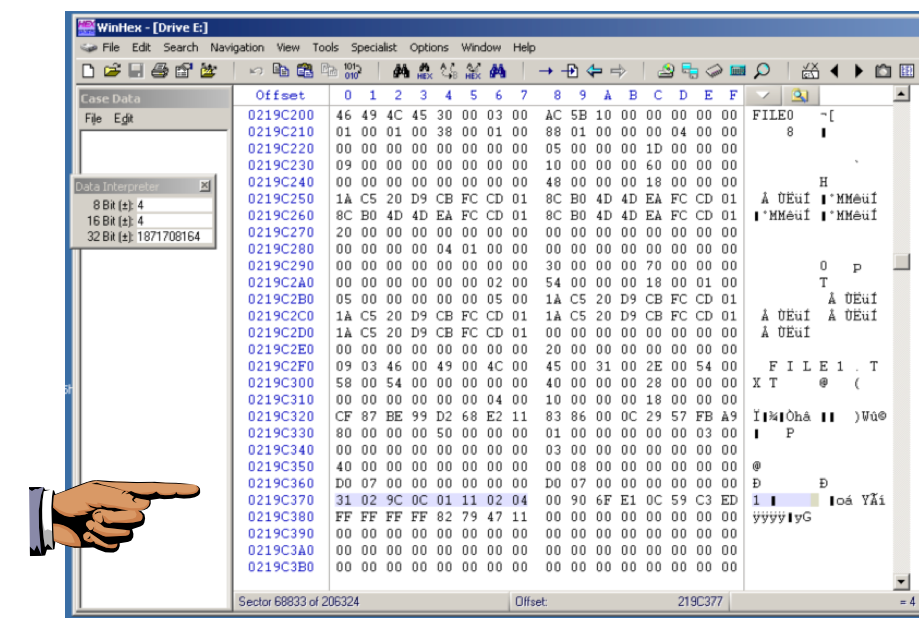Image resolution: width=919 pixels, height=622 pixels.
Task: Click the status bar Offset 219C377 field
Action: (619, 601)
